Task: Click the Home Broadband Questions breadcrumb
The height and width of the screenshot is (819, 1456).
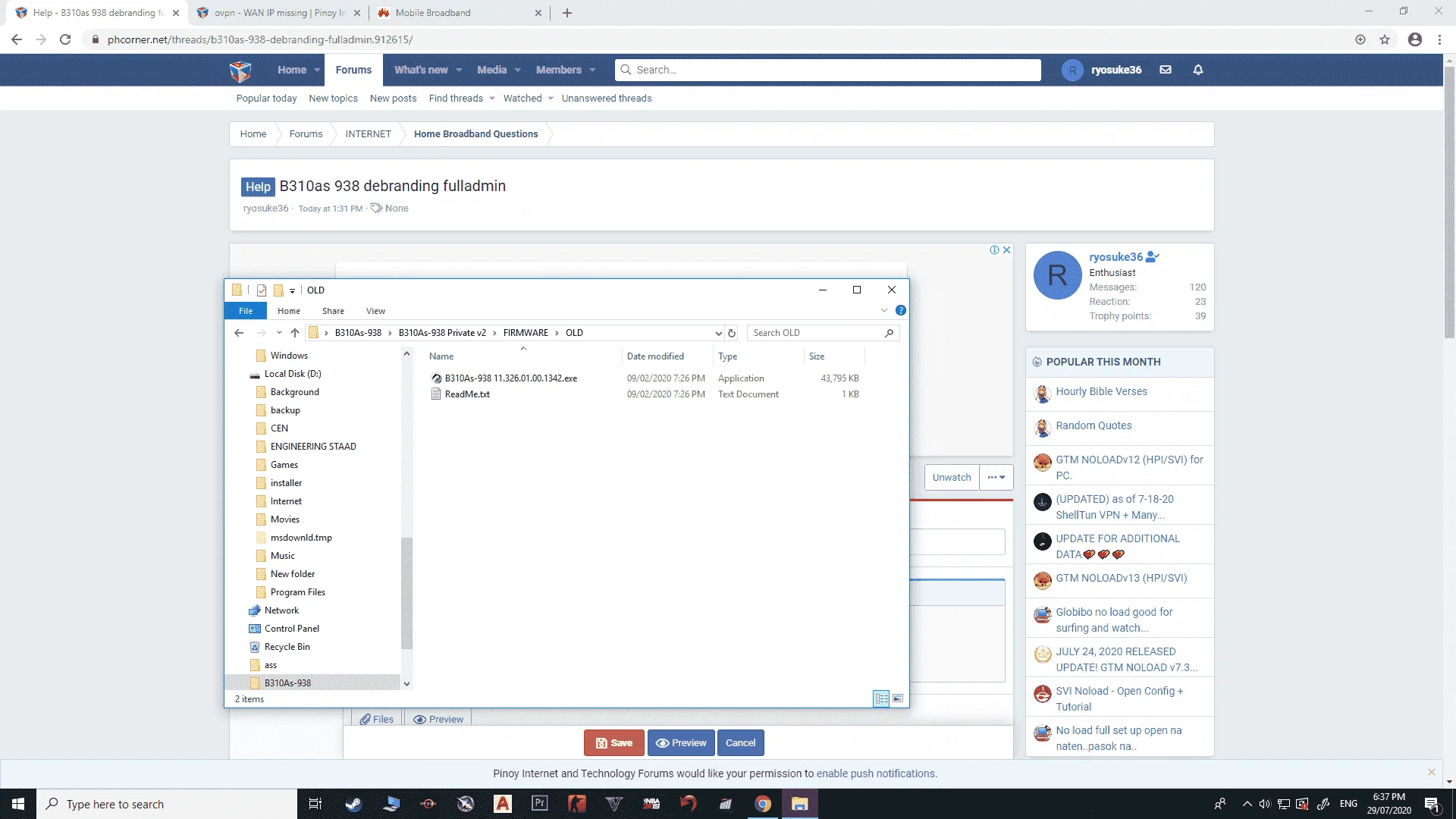Action: click(x=475, y=134)
